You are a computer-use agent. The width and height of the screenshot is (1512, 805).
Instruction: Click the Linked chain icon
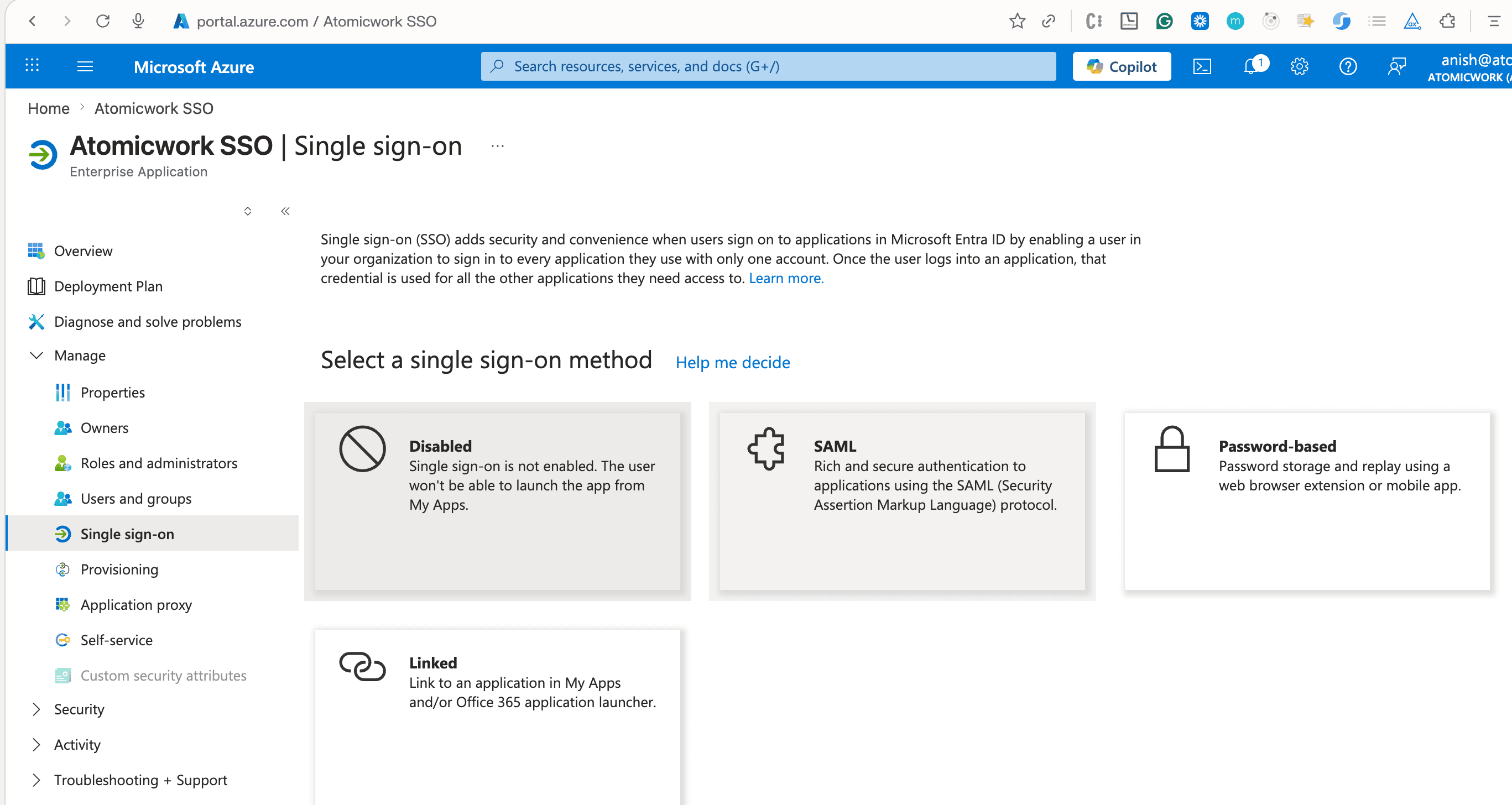point(363,667)
